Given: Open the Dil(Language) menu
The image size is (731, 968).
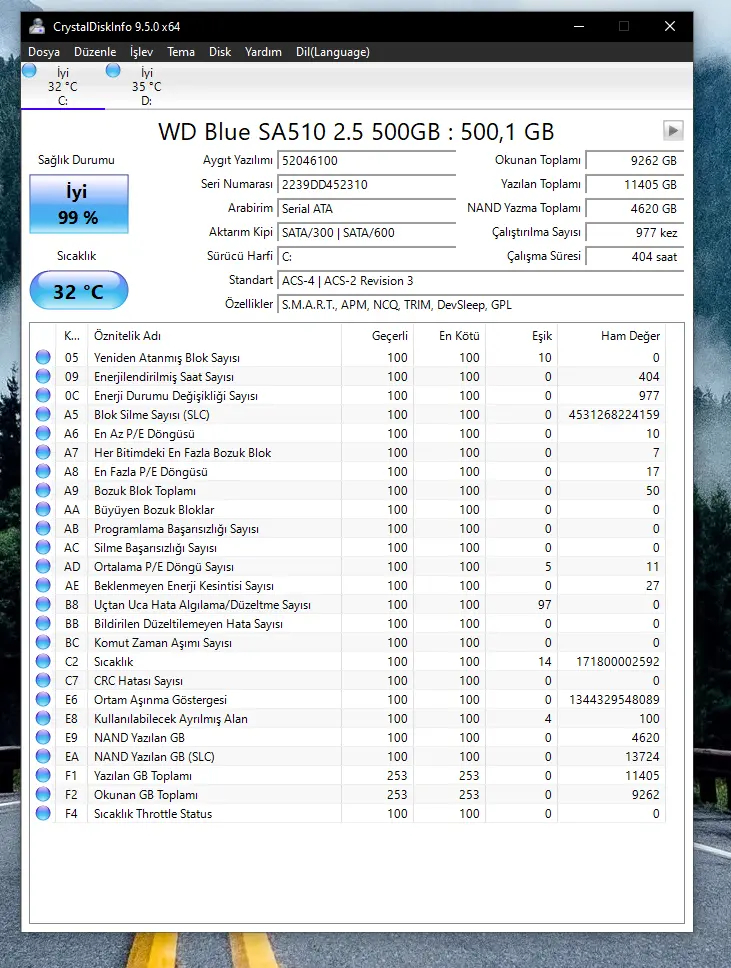Looking at the screenshot, I should (x=333, y=52).
